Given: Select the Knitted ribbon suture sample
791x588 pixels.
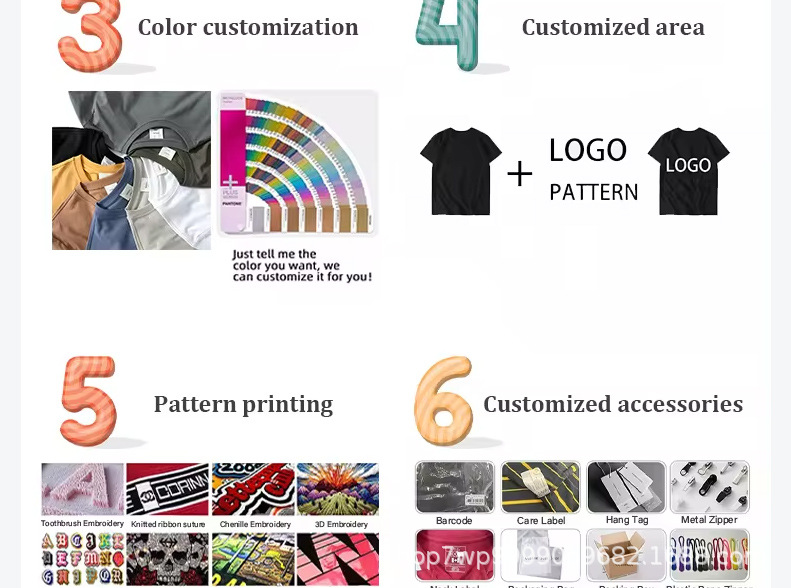Looking at the screenshot, I should (x=167, y=489).
